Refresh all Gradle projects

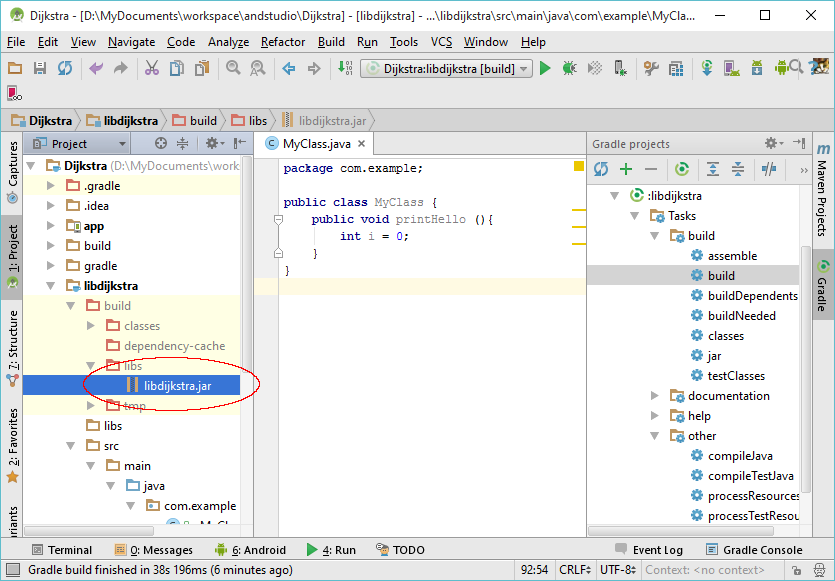click(x=600, y=170)
